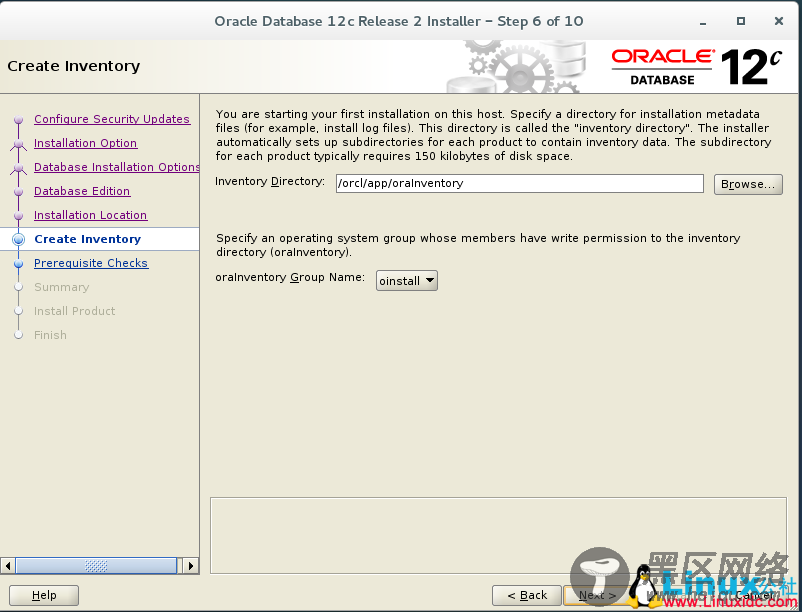Open the oraInventory Group Name dropdown

[407, 281]
